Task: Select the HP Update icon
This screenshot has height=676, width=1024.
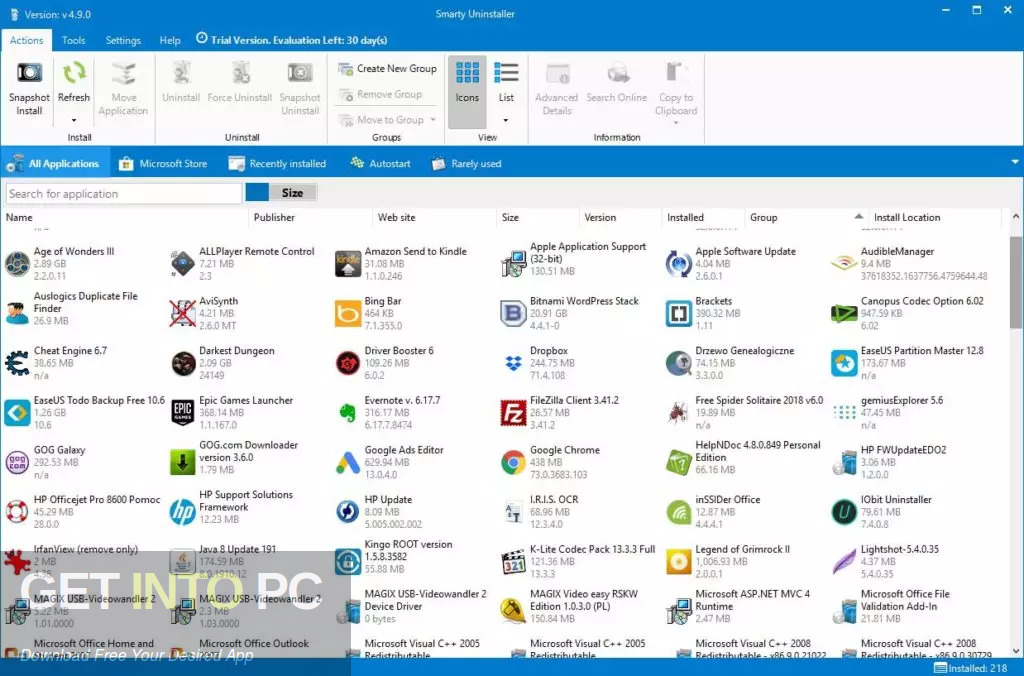Action: [348, 512]
